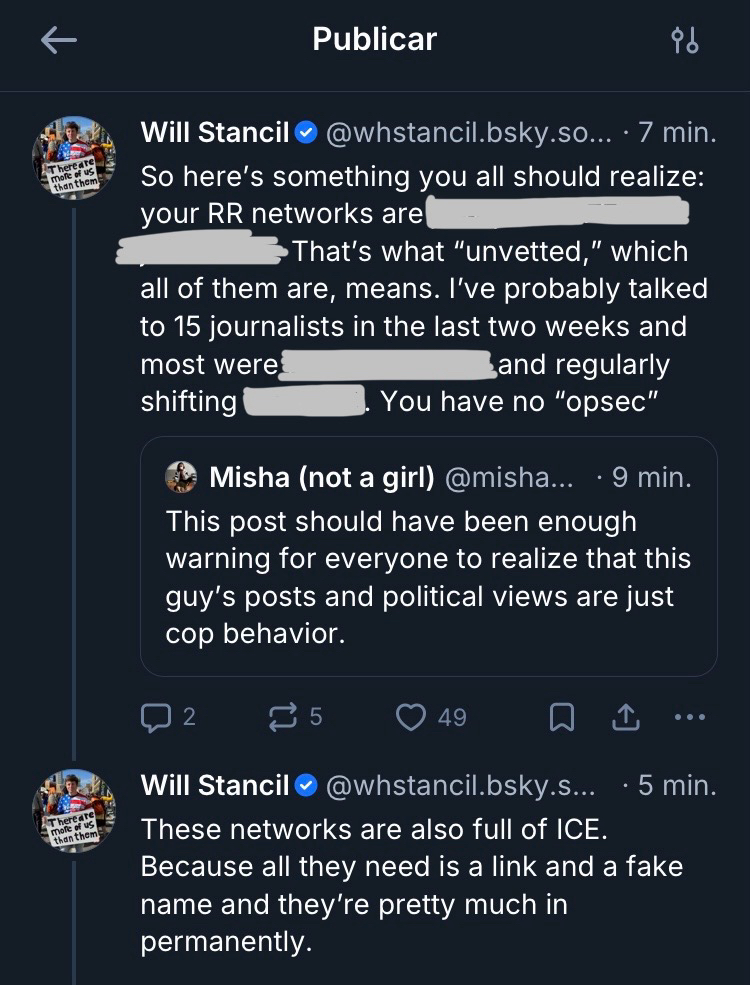Like the first post heart icon

tap(411, 716)
